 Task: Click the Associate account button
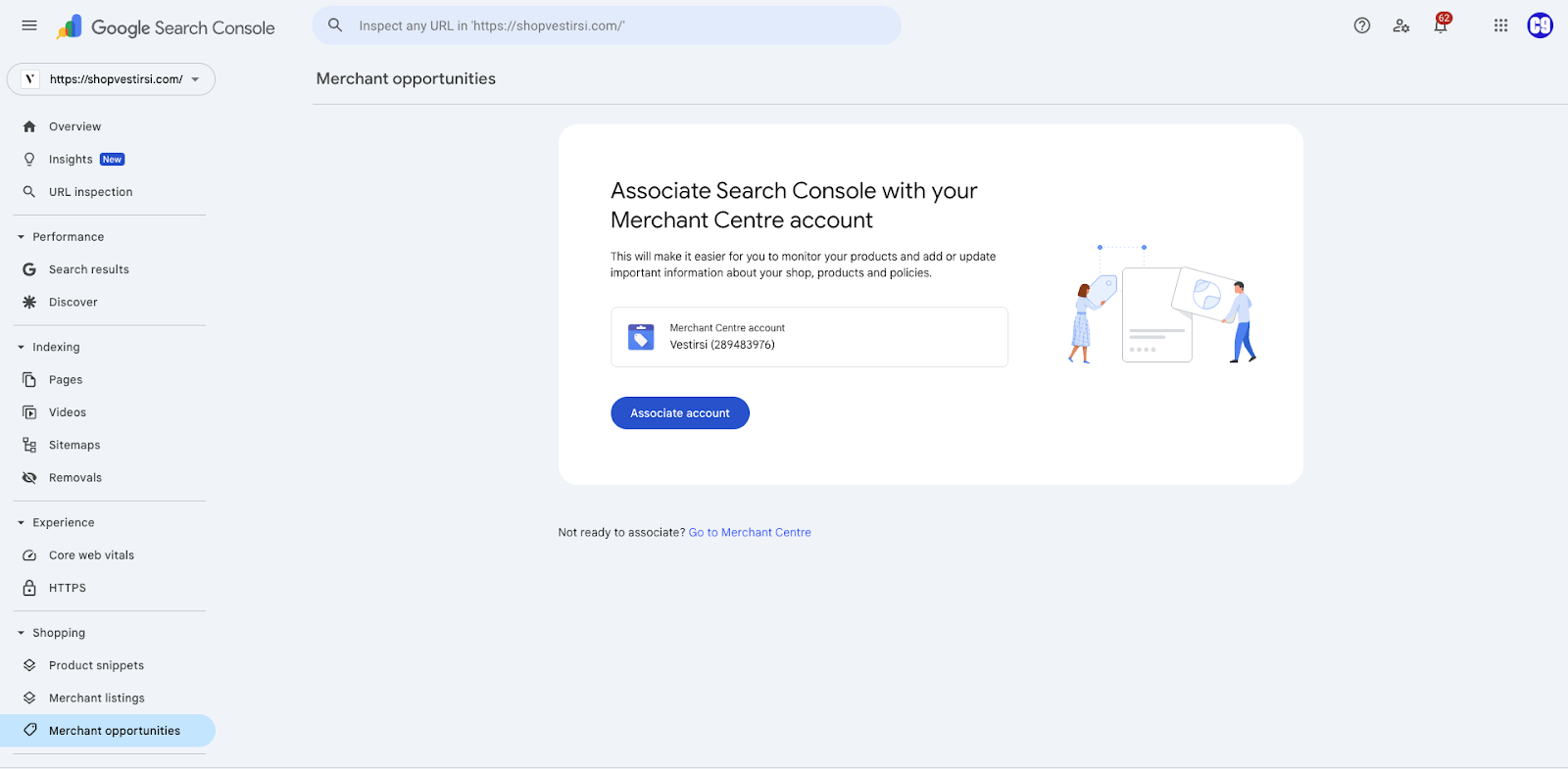tap(679, 413)
